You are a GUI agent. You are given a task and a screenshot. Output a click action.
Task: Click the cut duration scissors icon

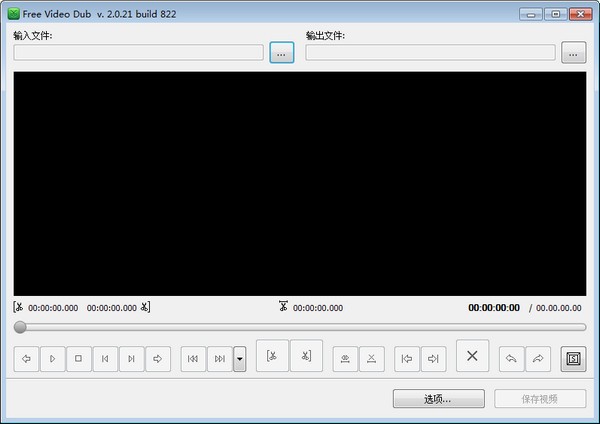pos(283,306)
